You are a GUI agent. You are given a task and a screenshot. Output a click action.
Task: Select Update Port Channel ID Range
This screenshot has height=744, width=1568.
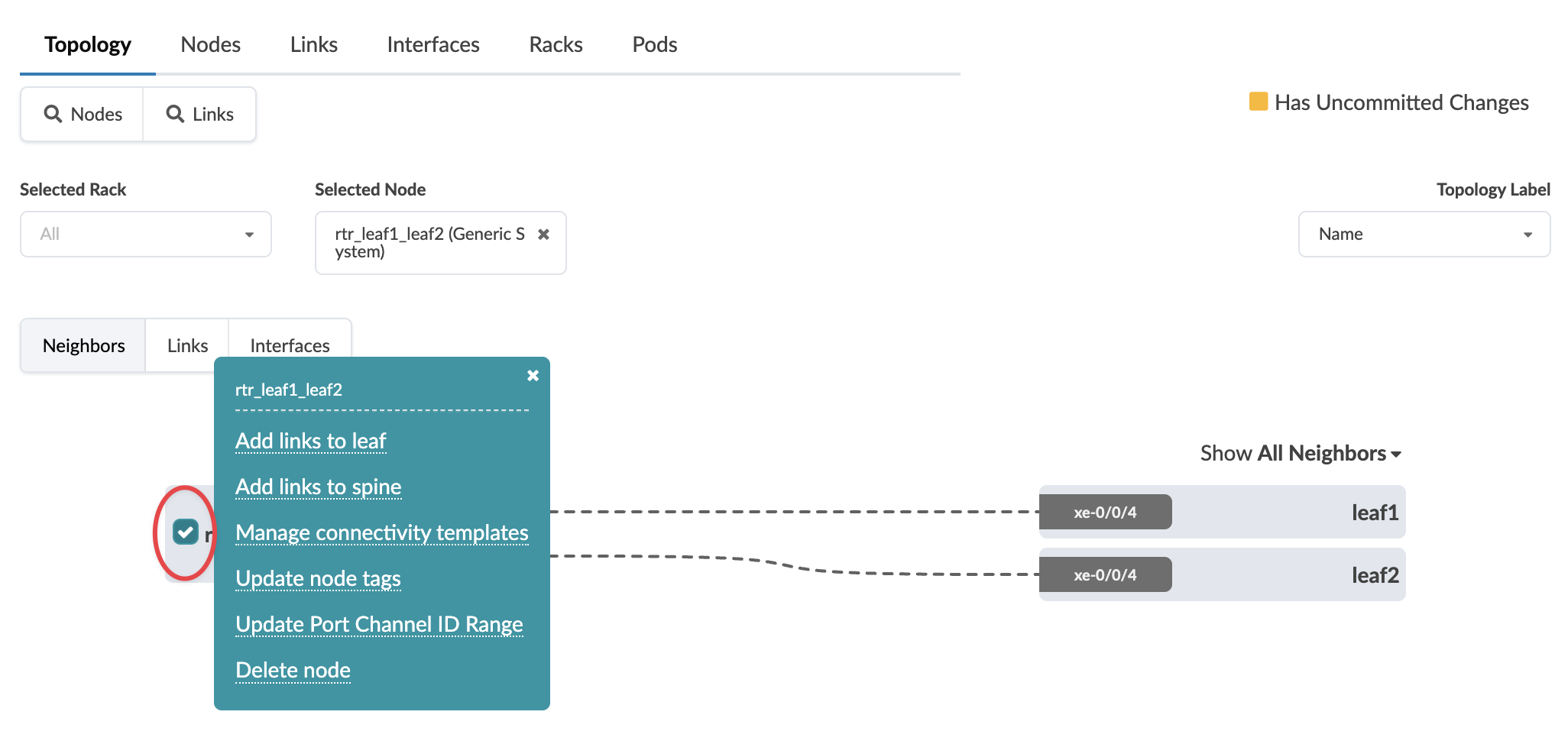379,625
